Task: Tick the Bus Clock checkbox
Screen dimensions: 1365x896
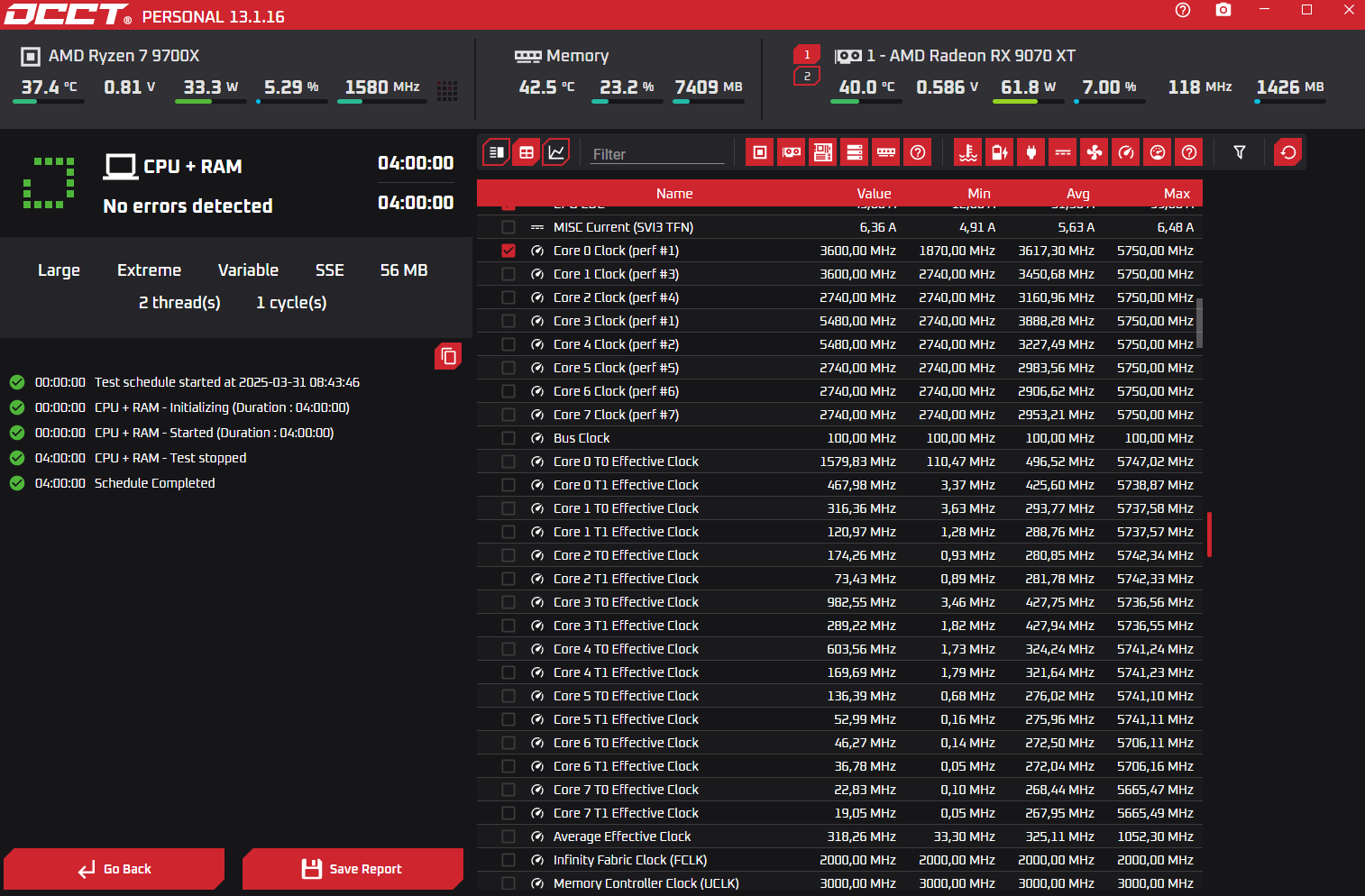Action: [508, 438]
